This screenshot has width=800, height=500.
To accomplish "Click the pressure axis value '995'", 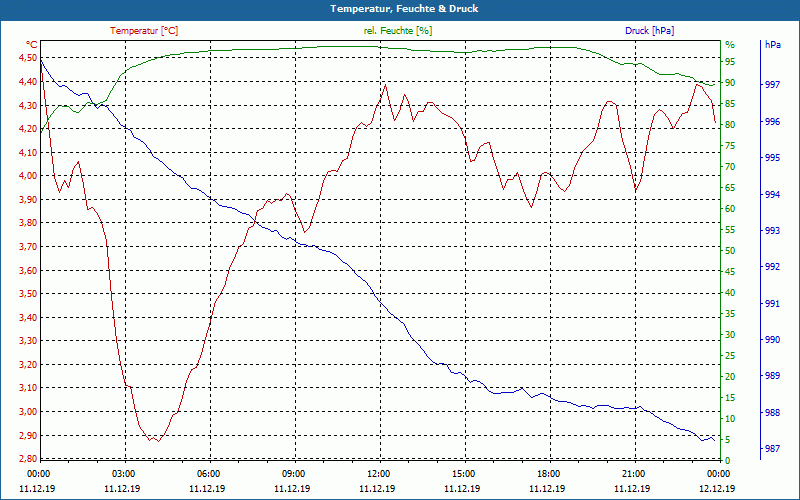I will [x=772, y=158].
